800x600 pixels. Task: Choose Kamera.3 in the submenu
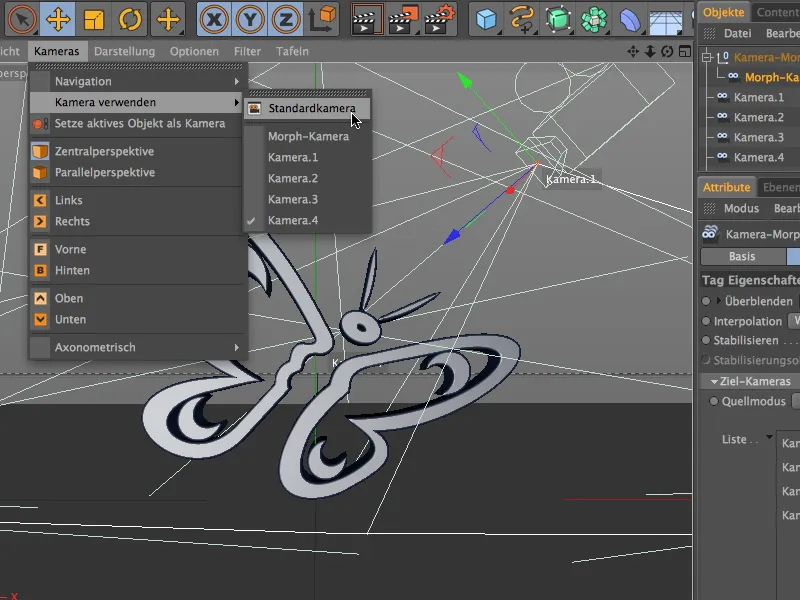click(307, 199)
